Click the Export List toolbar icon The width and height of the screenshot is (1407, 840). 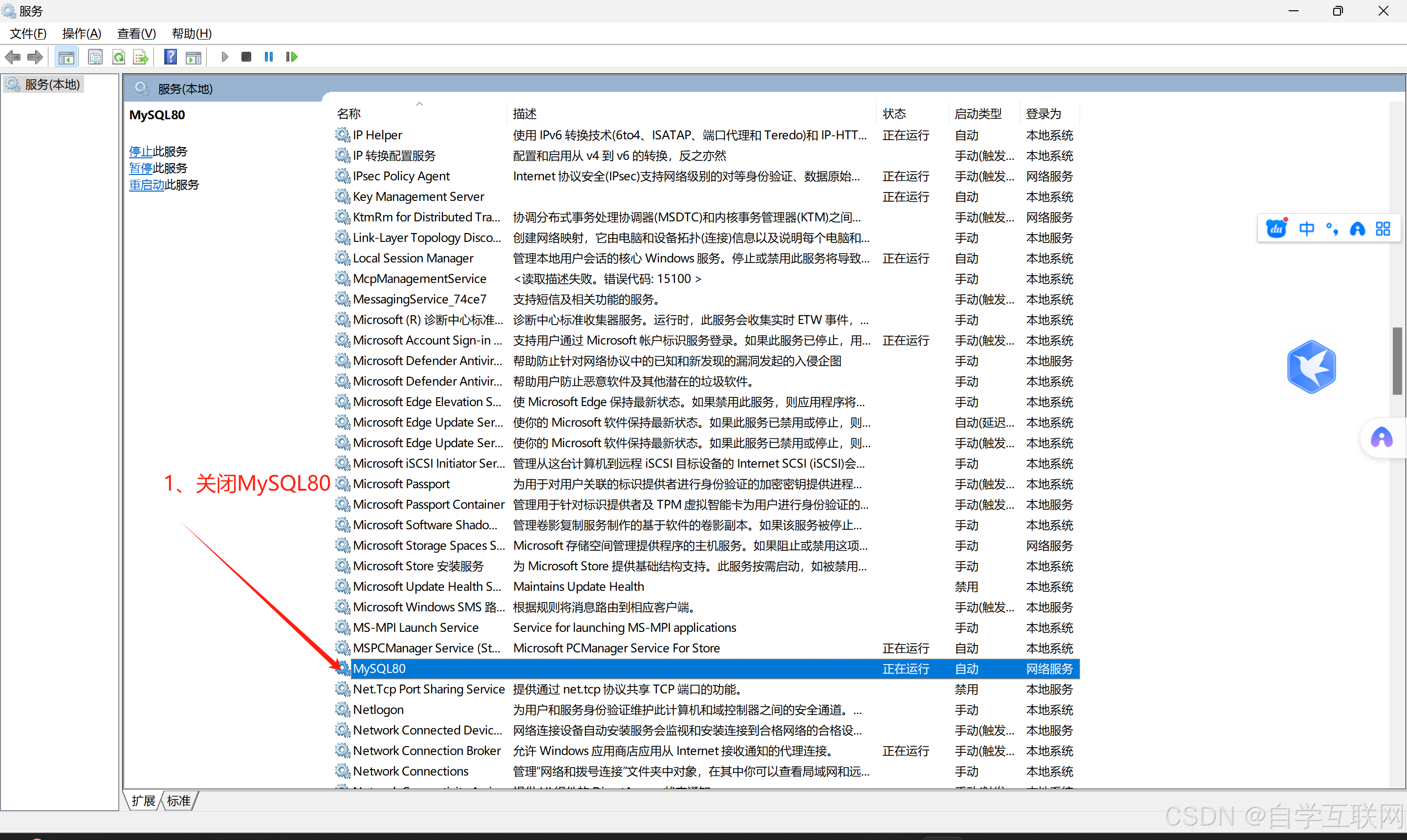(140, 57)
